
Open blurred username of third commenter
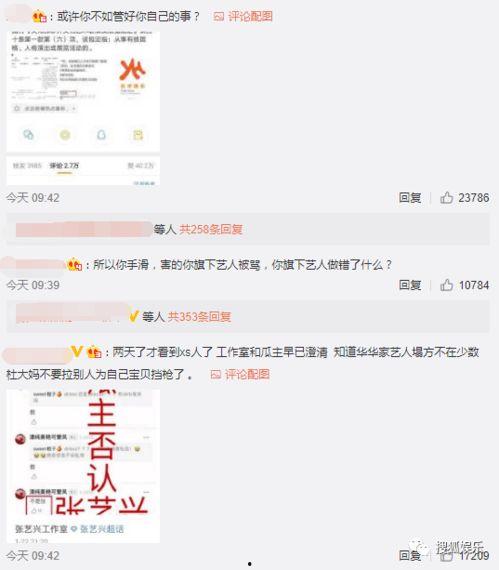coord(36,353)
